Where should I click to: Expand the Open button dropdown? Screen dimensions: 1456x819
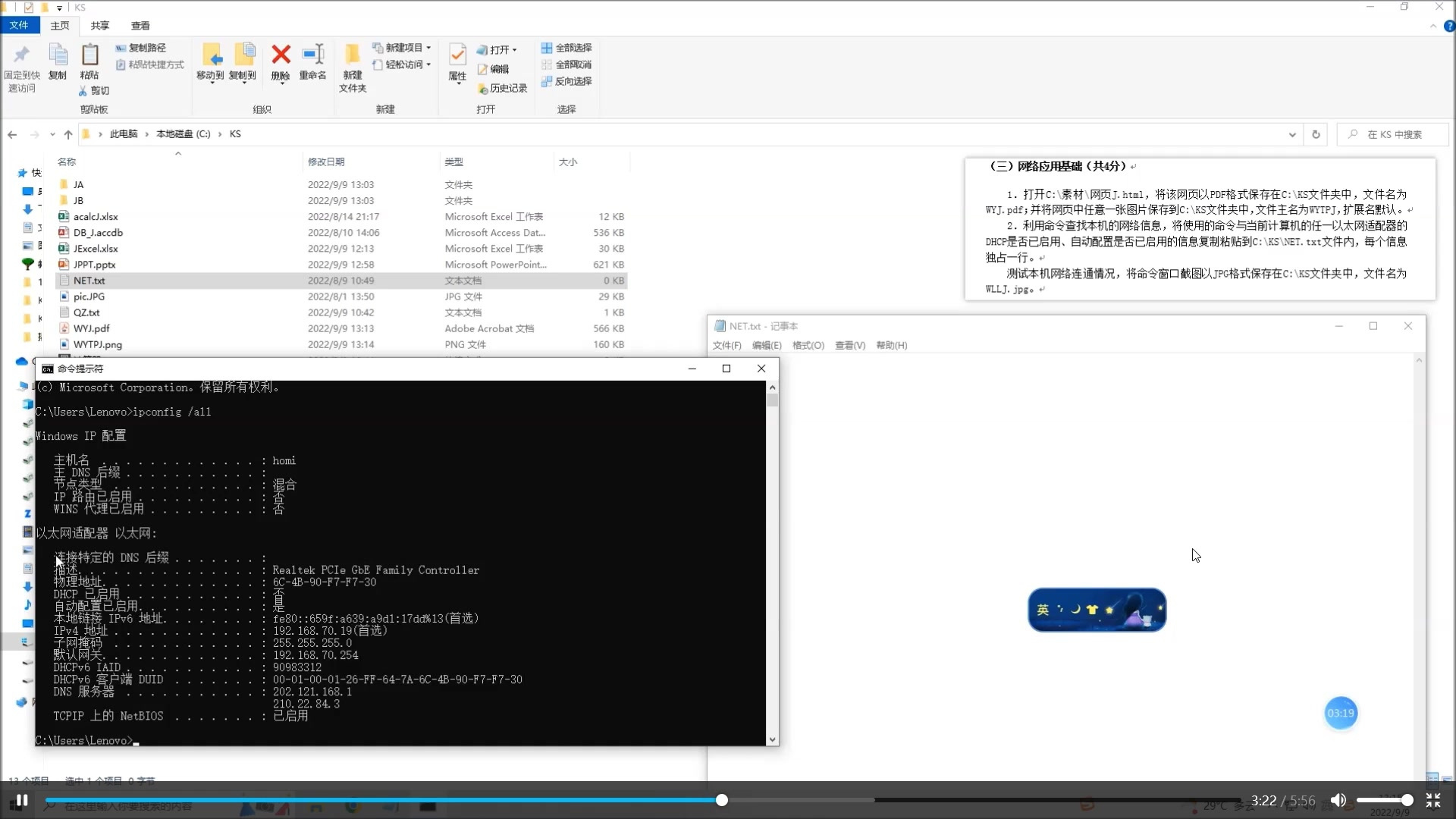pyautogui.click(x=514, y=50)
